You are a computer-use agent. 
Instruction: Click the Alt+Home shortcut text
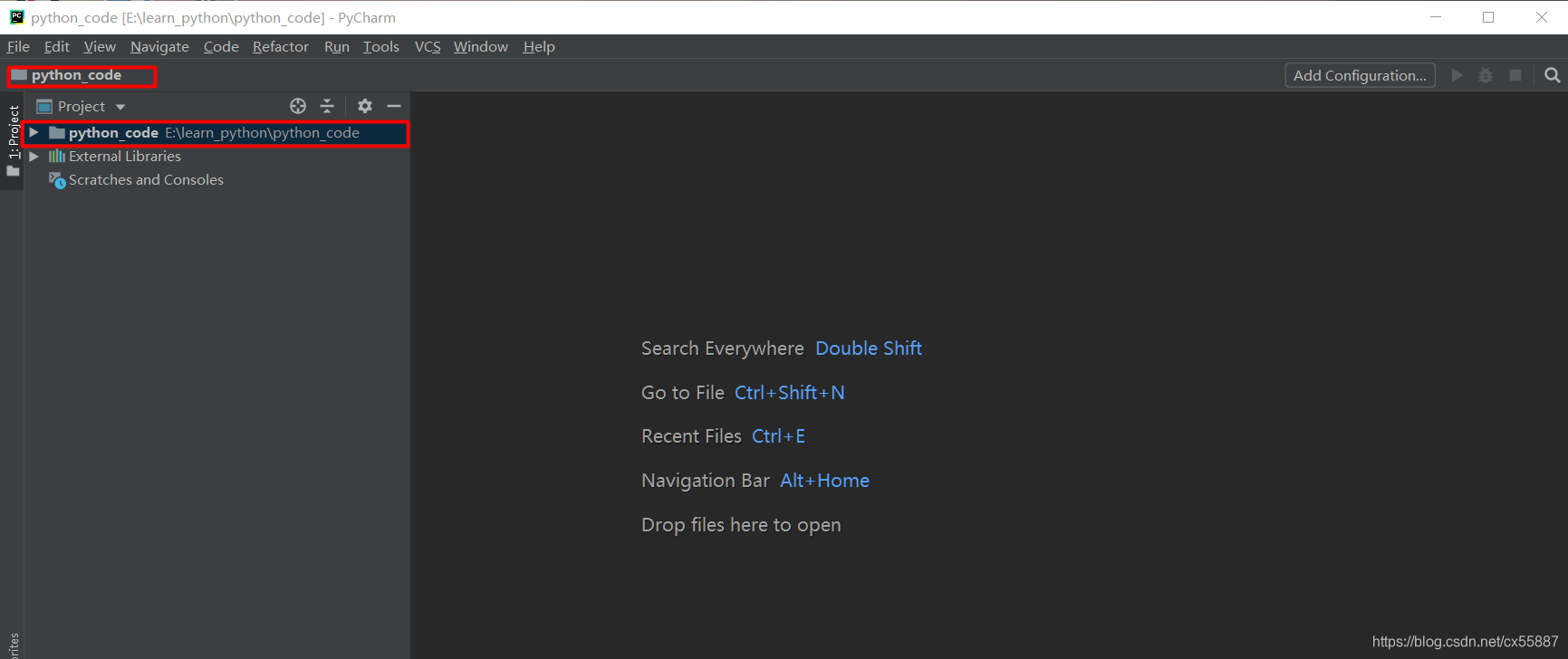click(x=824, y=481)
